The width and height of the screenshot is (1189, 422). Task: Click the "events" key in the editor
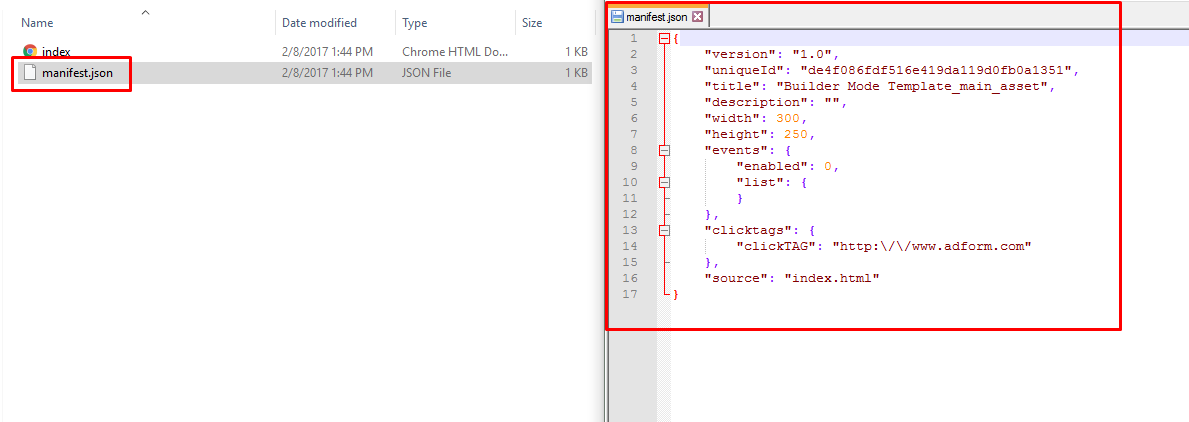click(x=736, y=150)
